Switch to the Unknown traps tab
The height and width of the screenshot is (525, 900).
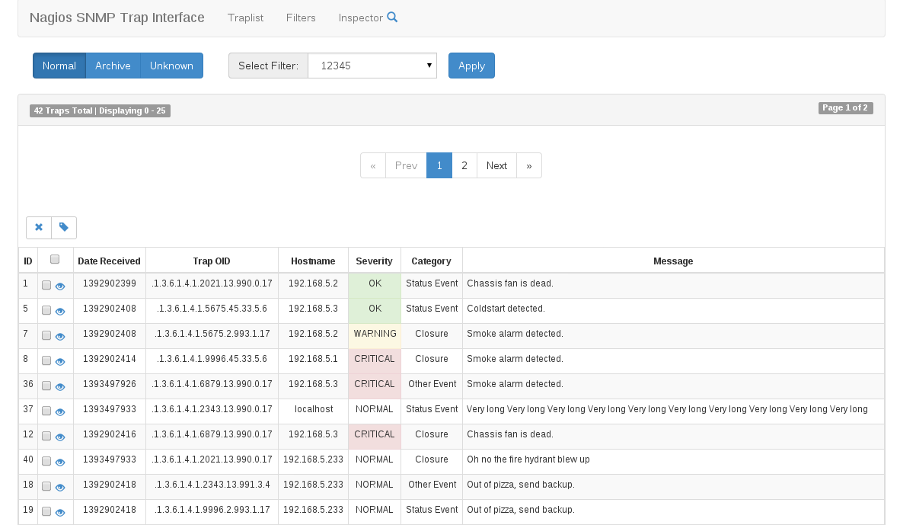[172, 65]
